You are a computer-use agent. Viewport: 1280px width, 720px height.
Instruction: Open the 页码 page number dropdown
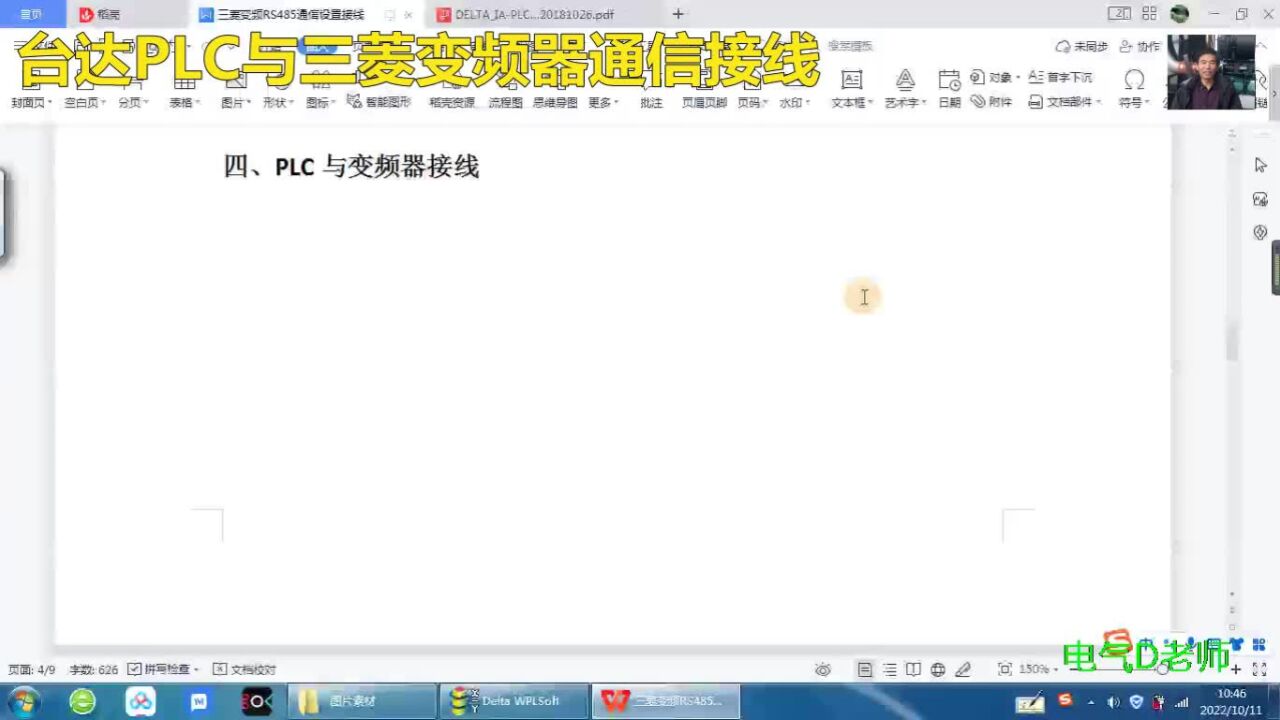coord(752,102)
